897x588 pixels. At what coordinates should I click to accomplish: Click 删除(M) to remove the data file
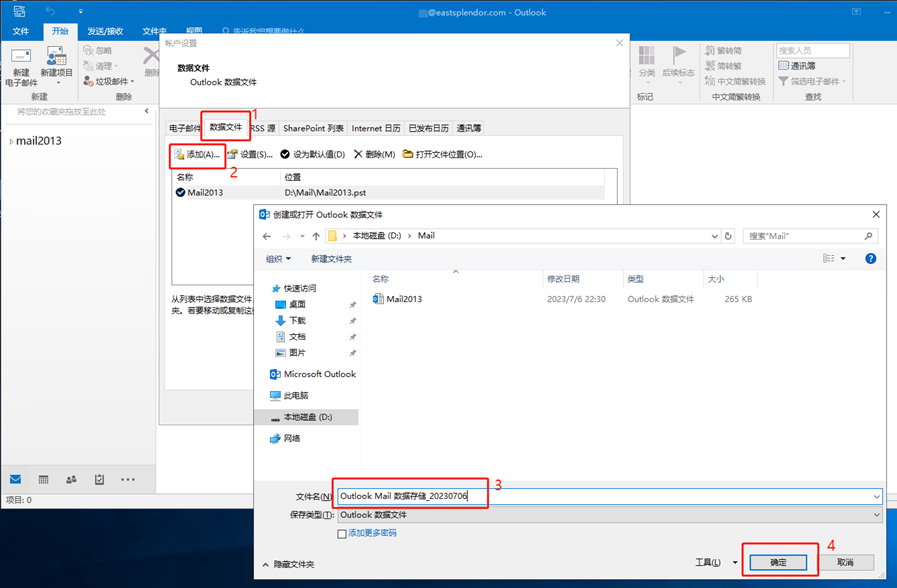point(375,155)
